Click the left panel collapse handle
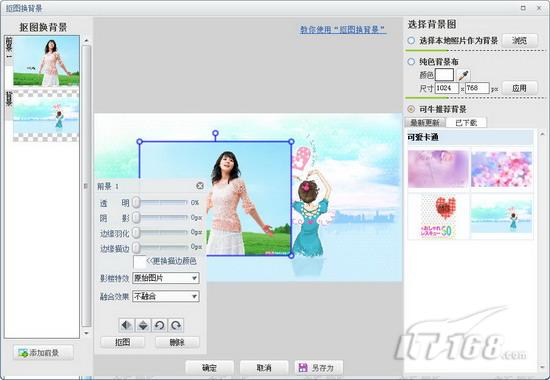Image resolution: width=550 pixels, height=380 pixels. [x=86, y=186]
